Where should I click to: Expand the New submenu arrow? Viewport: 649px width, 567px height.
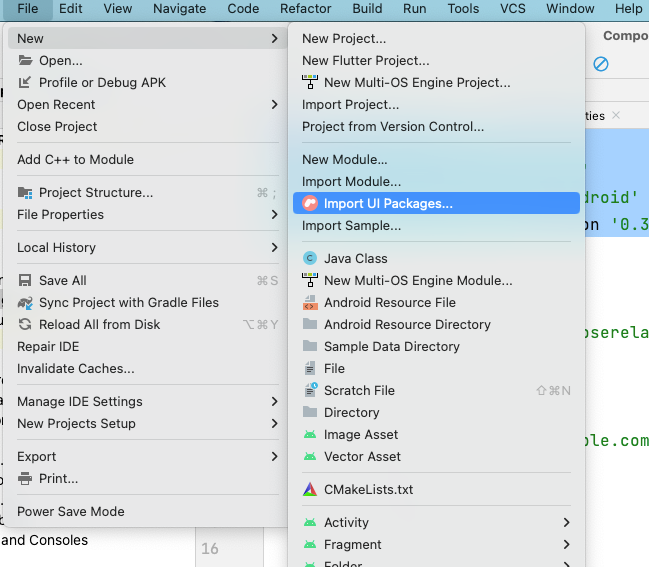click(x=274, y=38)
